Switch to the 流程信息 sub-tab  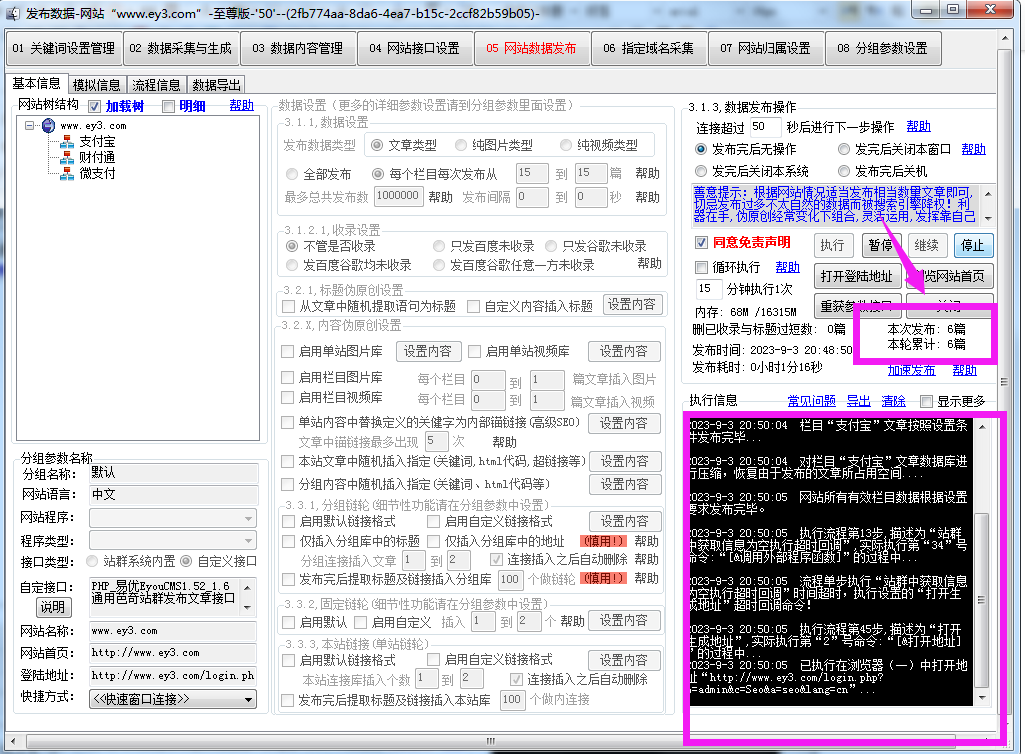156,85
